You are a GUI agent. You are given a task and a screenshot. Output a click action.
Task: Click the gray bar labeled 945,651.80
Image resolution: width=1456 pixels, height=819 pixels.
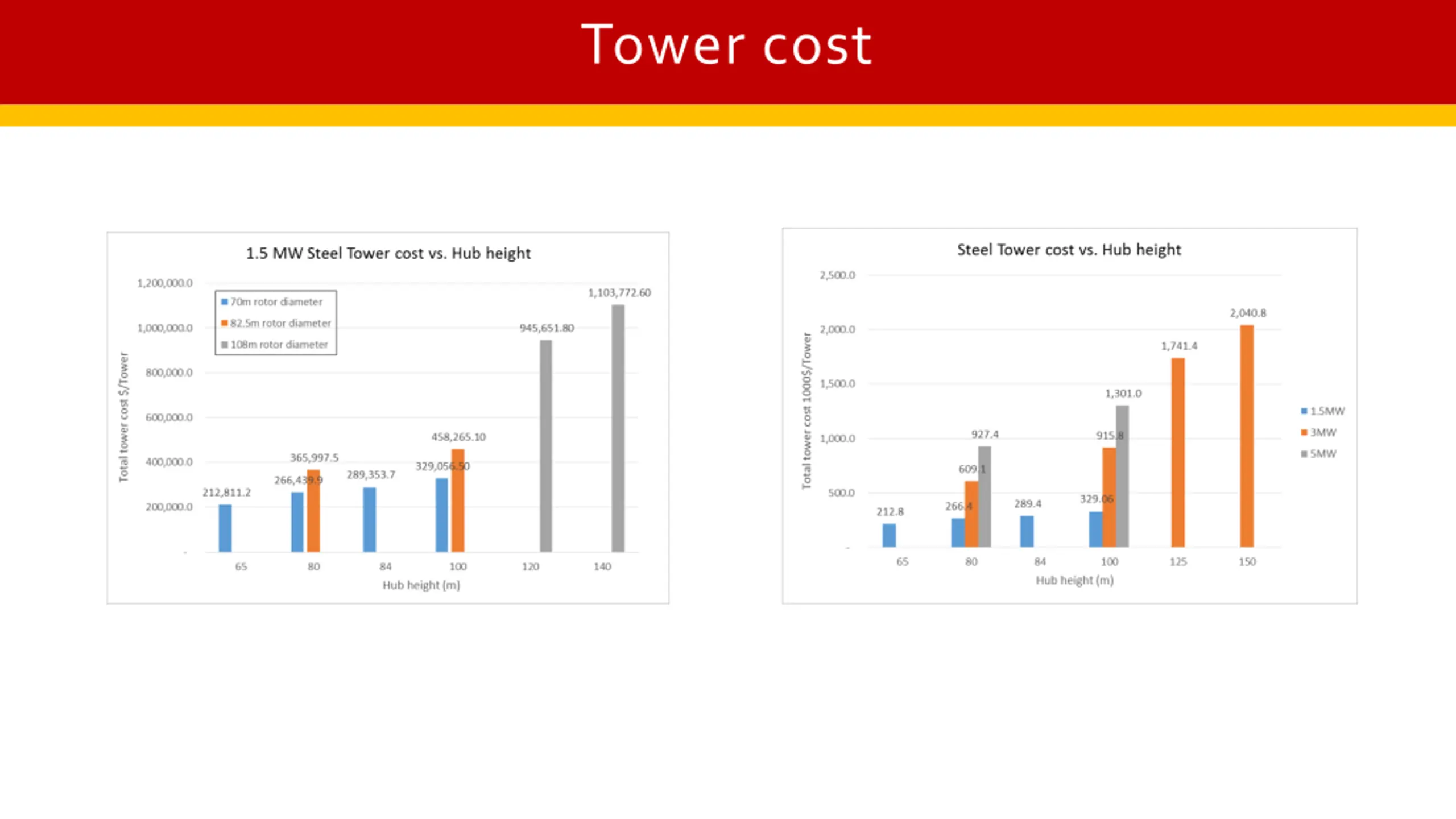tap(545, 446)
